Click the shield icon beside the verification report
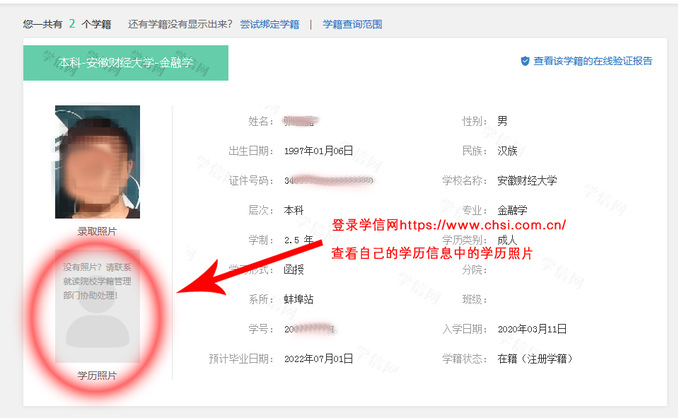 point(524,61)
